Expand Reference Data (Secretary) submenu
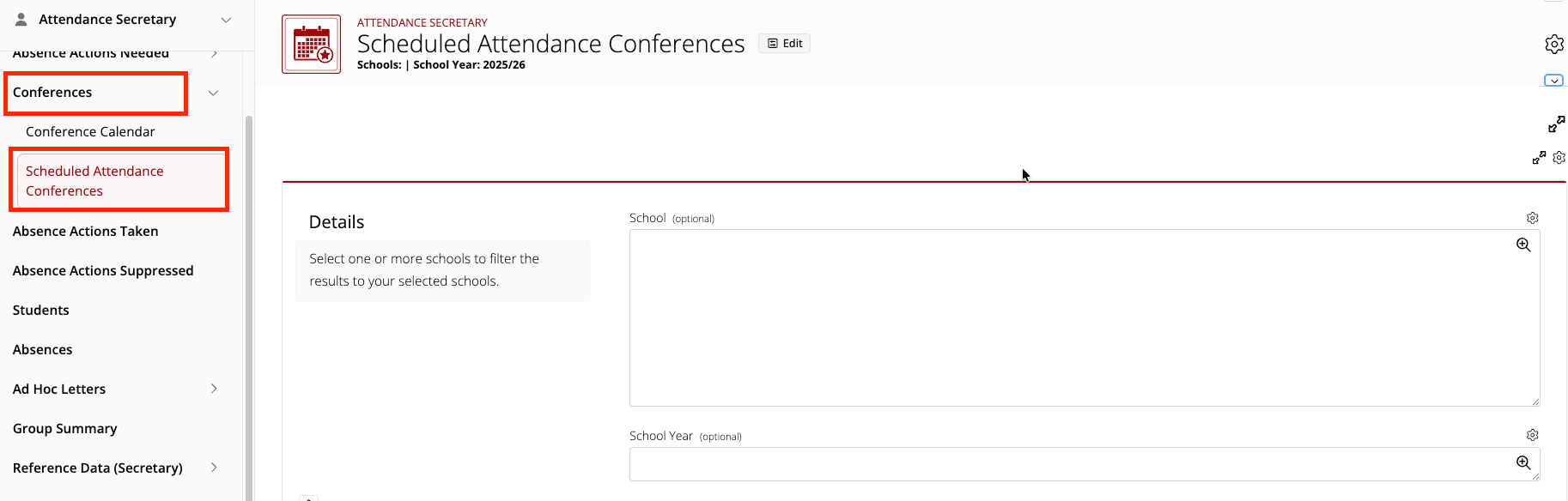This screenshot has width=1568, height=501. click(x=214, y=468)
